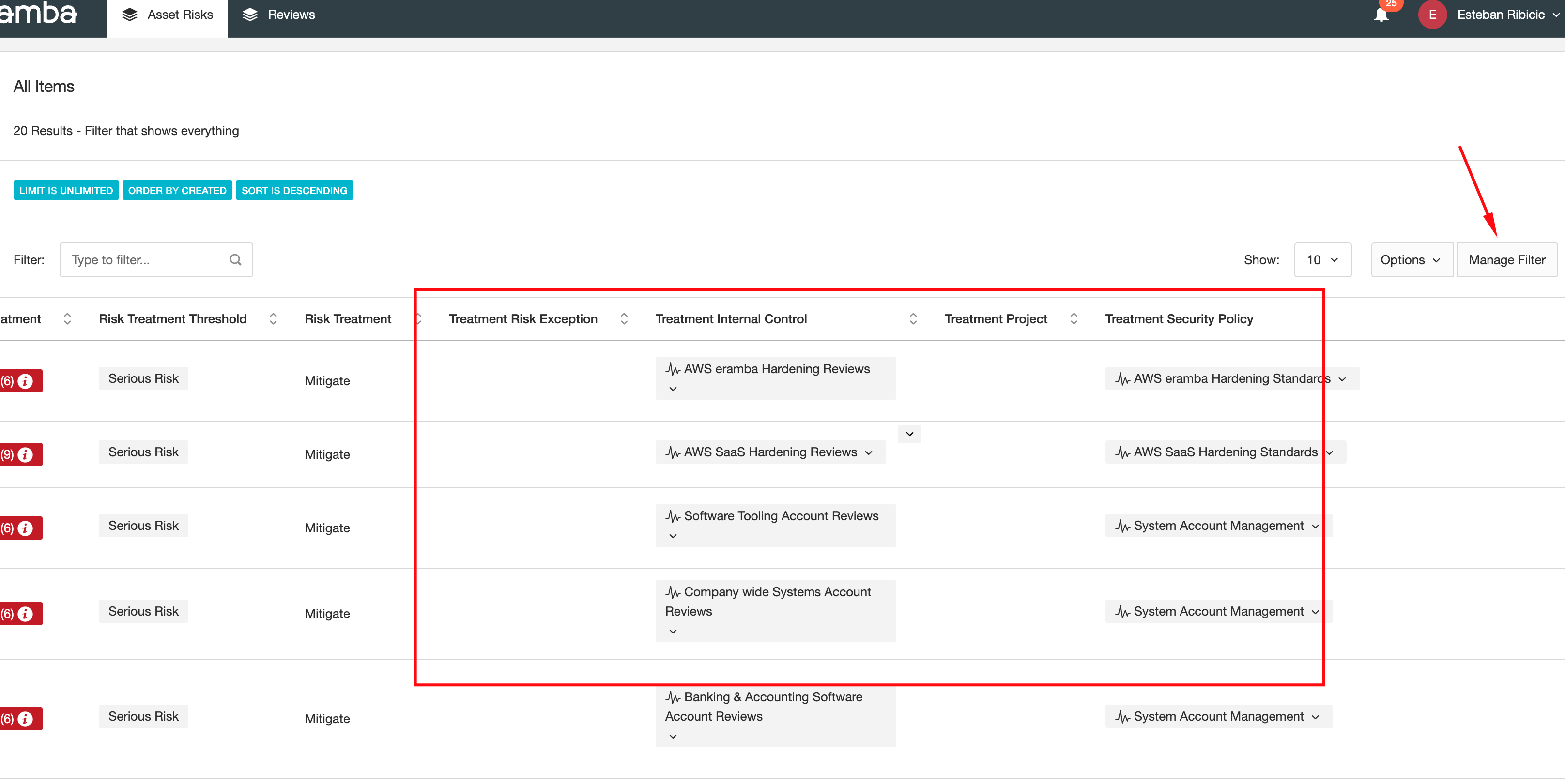Image resolution: width=1565 pixels, height=784 pixels.
Task: Click the notification bell icon
Action: tap(1381, 15)
